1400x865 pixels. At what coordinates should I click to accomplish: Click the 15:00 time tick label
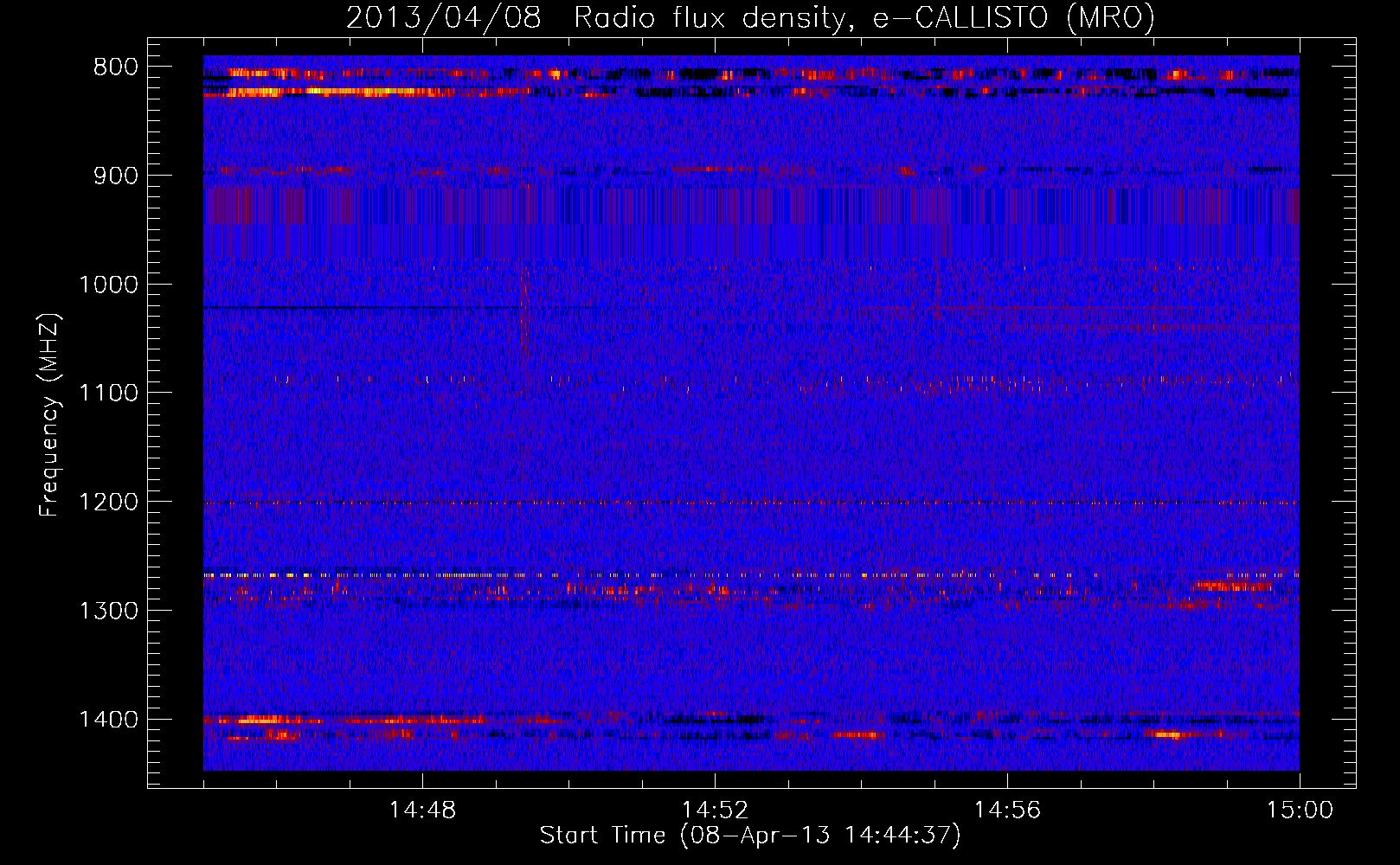tap(1300, 811)
